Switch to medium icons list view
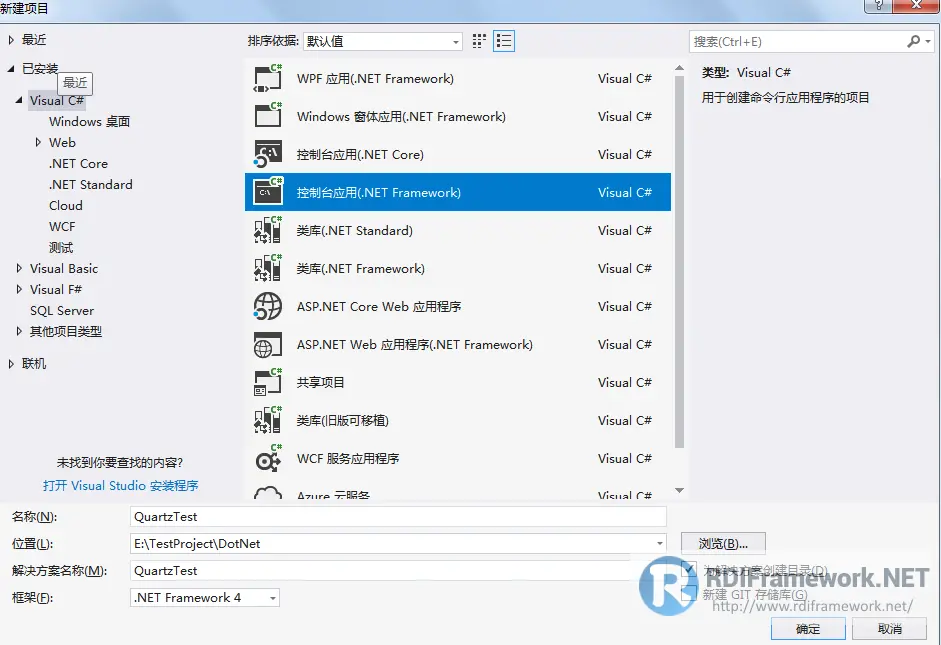 pos(504,41)
